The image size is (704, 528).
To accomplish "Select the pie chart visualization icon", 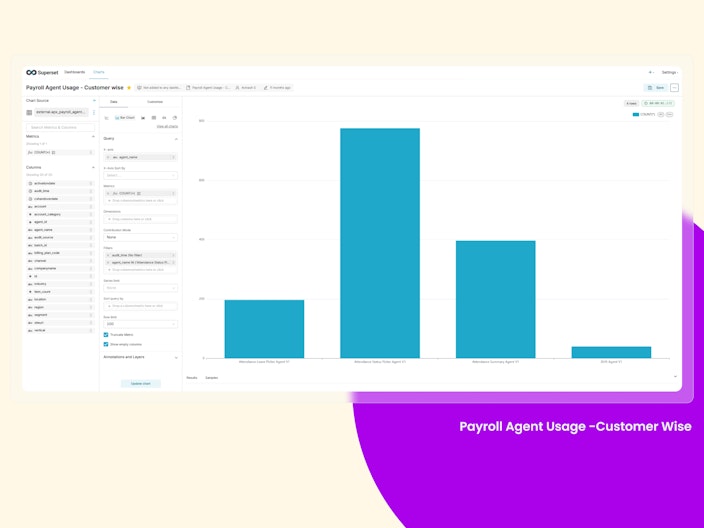I will pyautogui.click(x=175, y=118).
